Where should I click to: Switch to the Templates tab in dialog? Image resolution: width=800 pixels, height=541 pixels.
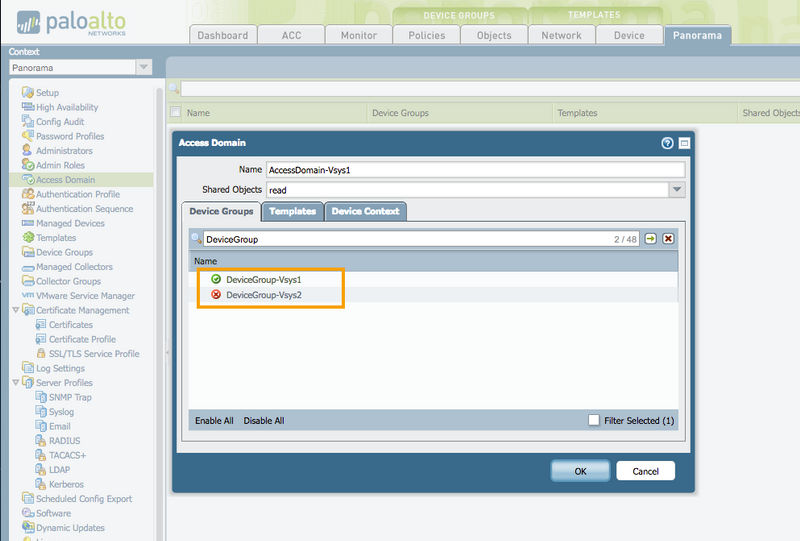[292, 211]
